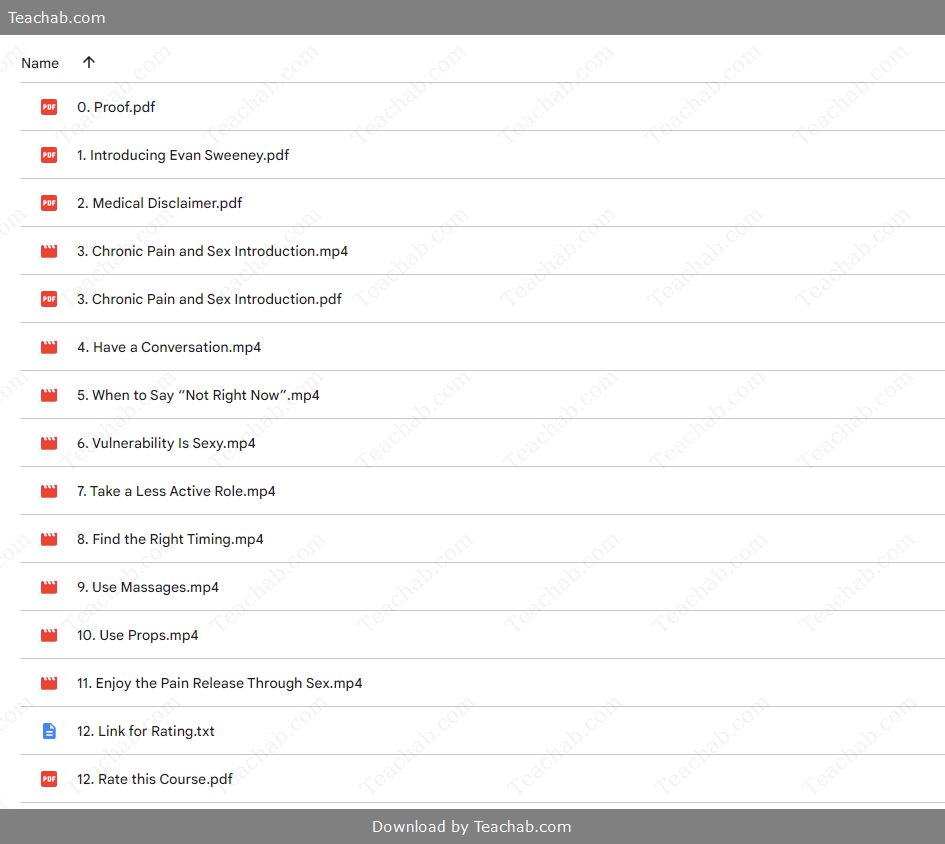Open file 0. Proof.pdf

click(116, 107)
